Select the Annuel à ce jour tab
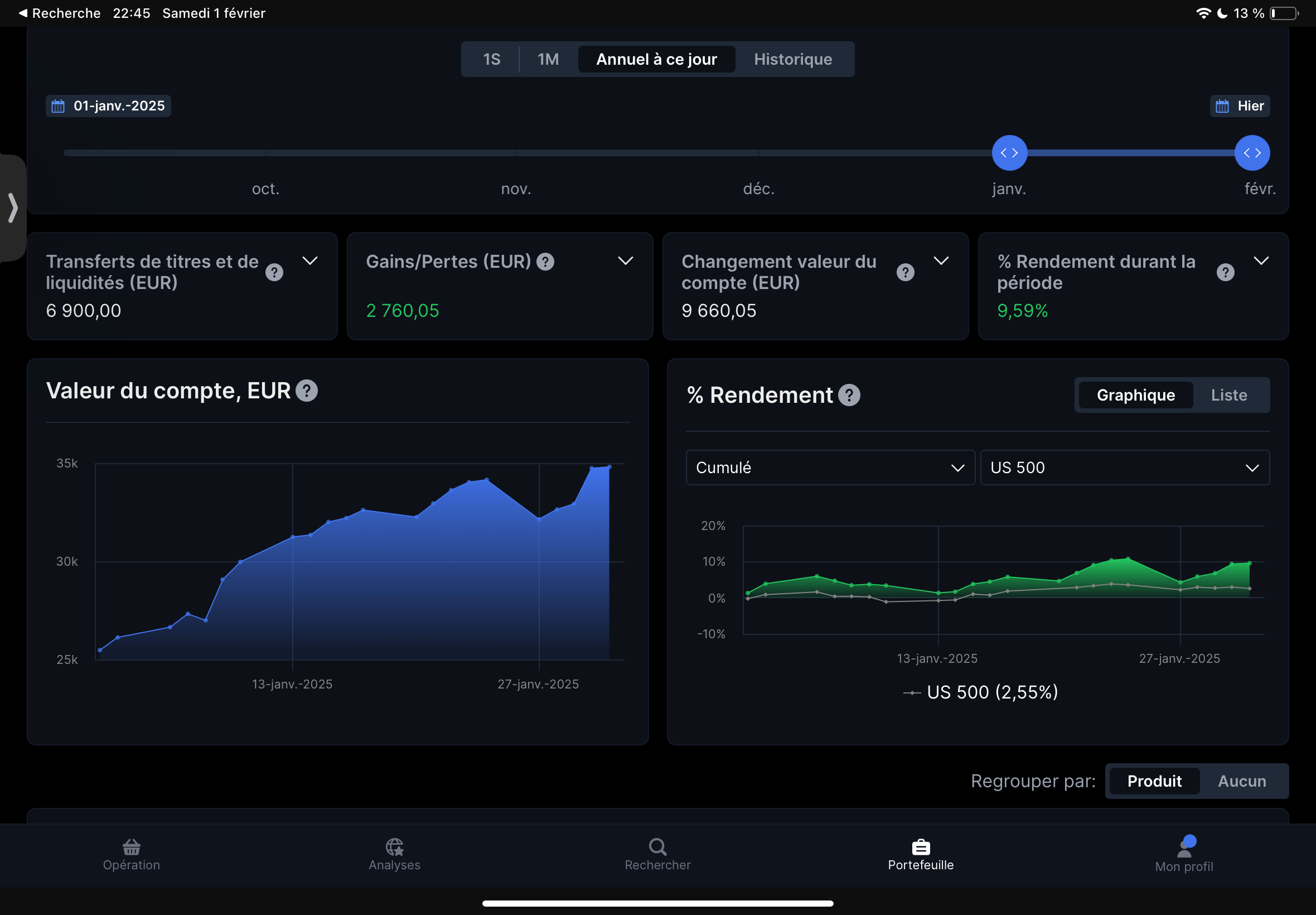This screenshot has height=915, width=1316. click(x=656, y=59)
